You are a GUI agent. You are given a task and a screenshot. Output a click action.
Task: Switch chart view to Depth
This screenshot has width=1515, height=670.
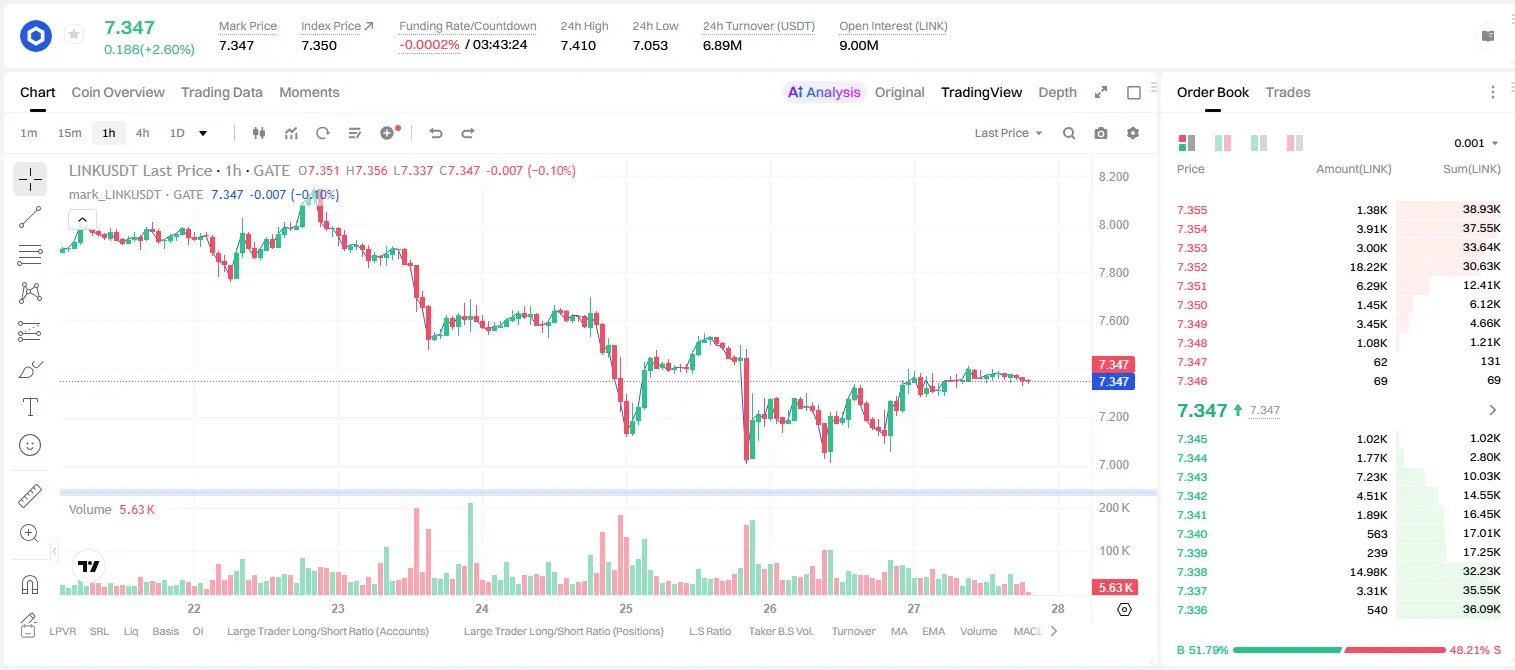click(x=1057, y=92)
